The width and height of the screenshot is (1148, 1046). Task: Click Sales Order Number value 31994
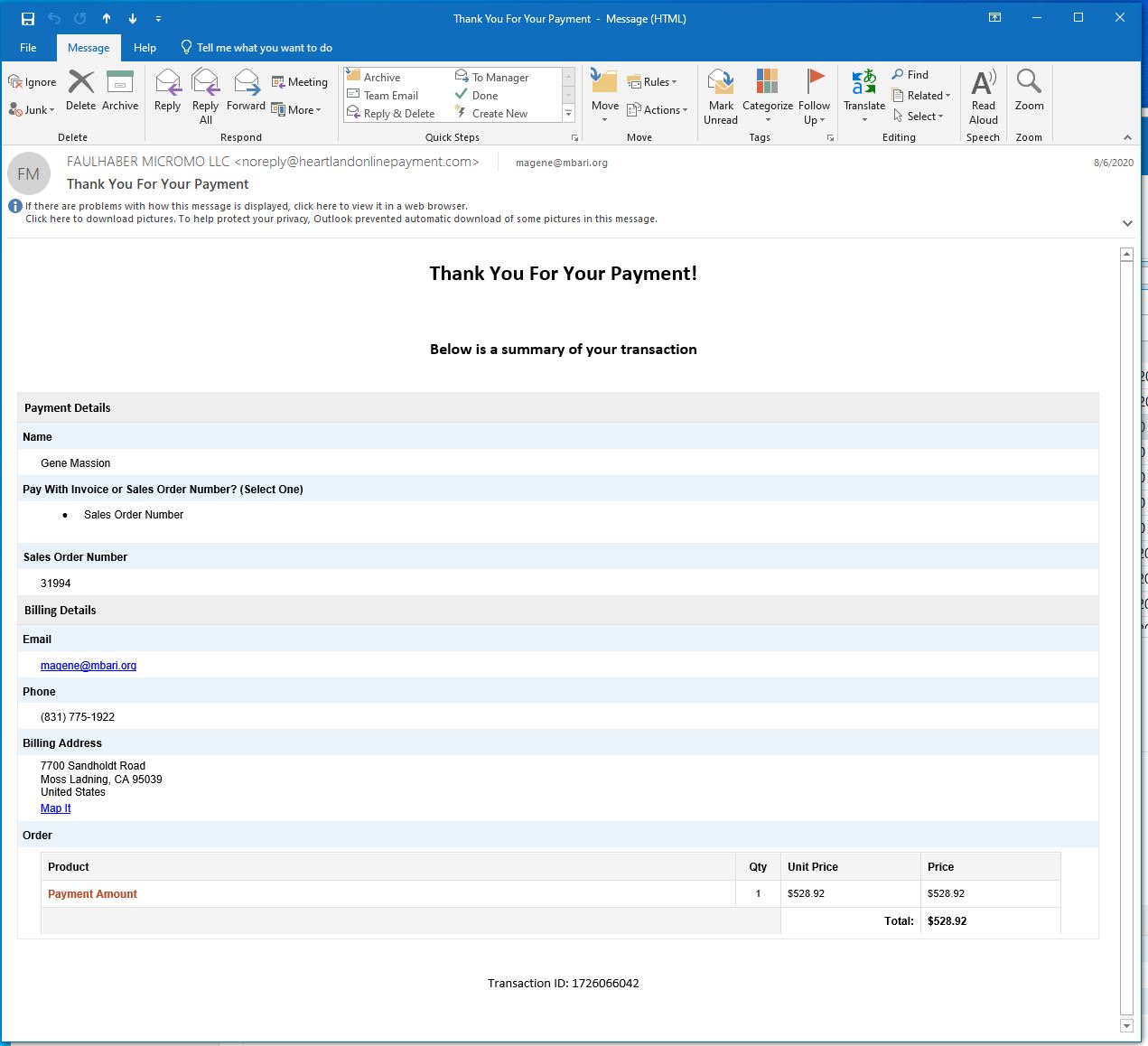[x=55, y=584]
